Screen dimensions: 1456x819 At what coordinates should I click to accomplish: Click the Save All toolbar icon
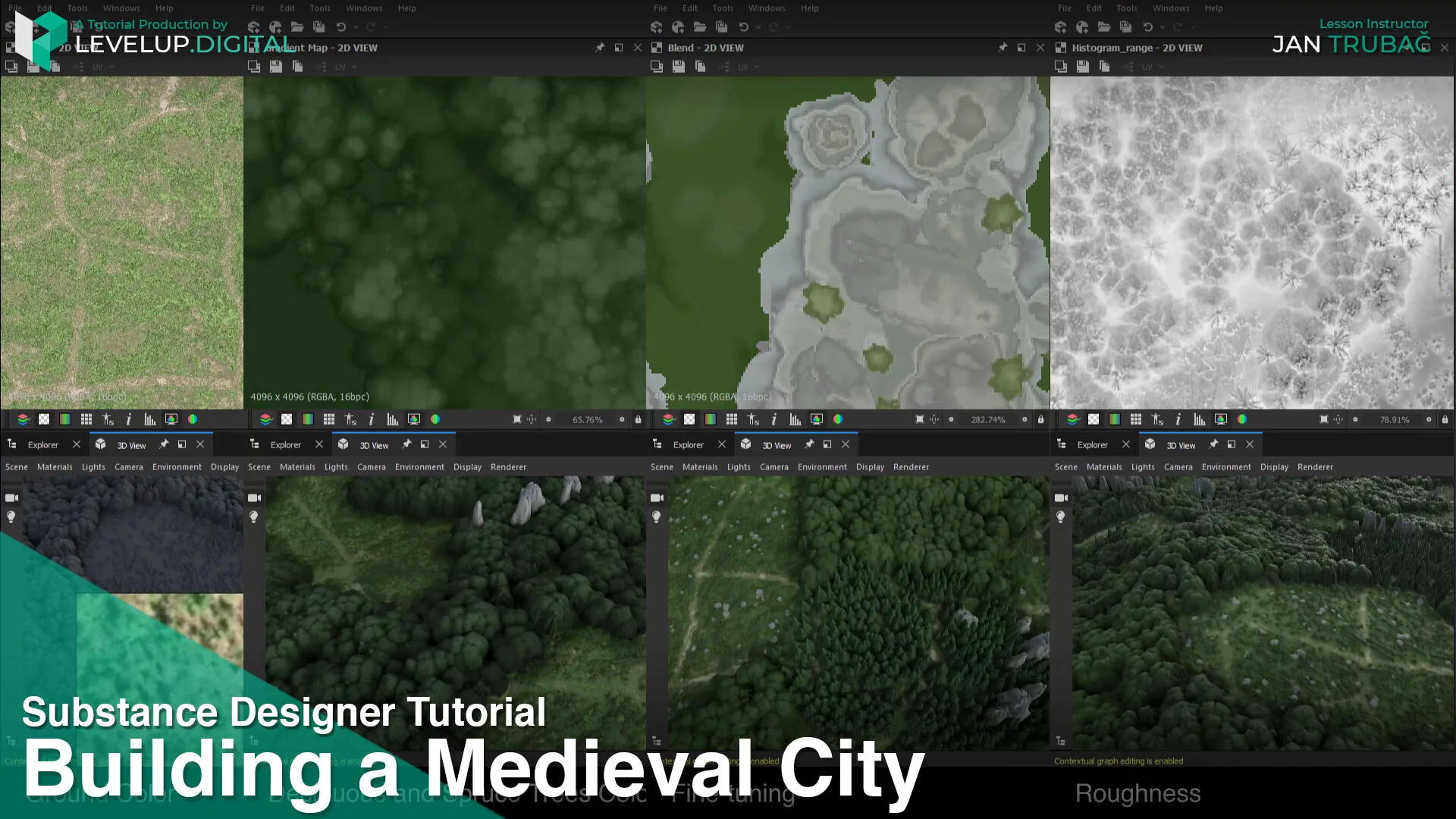tap(319, 27)
